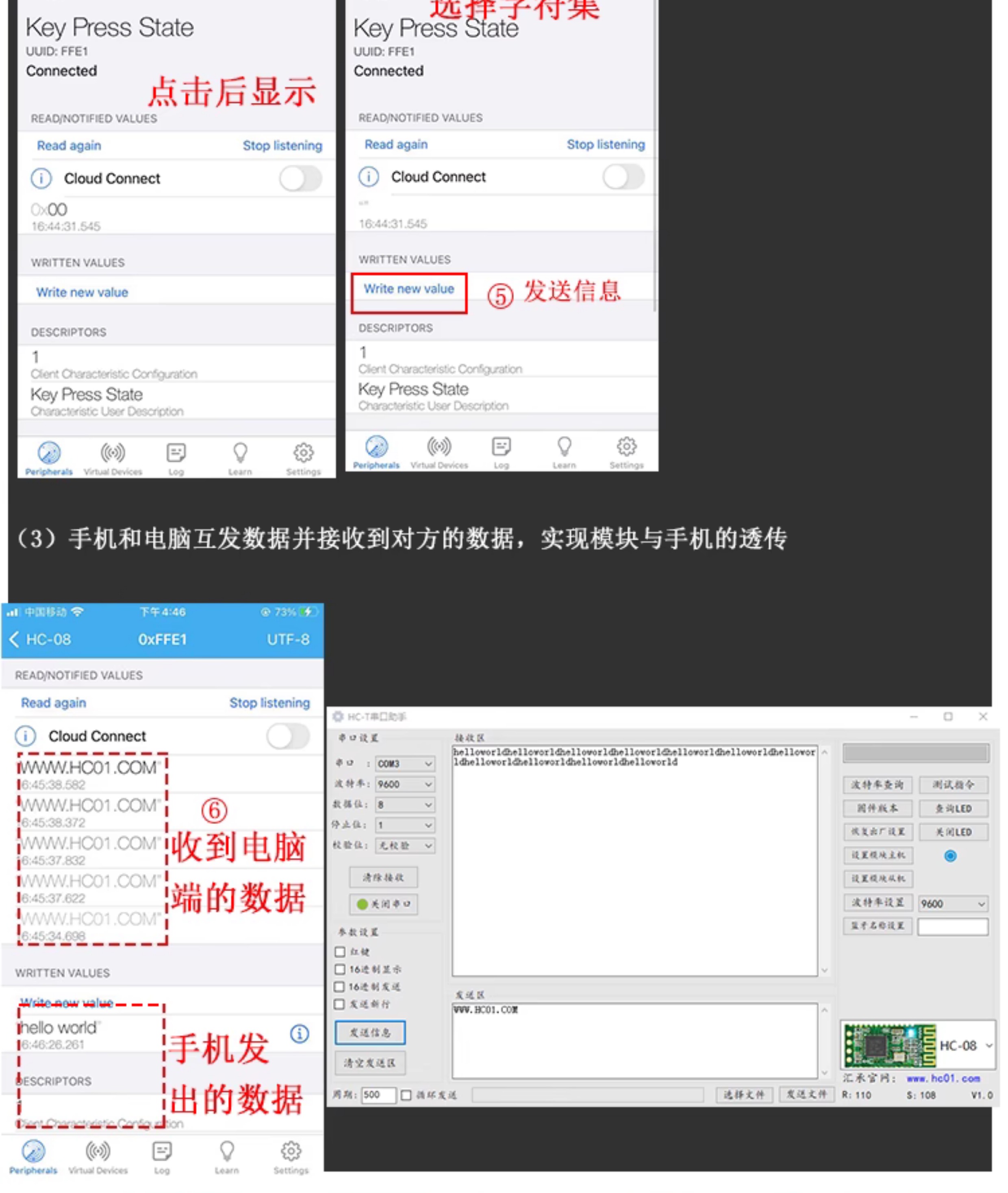The height and width of the screenshot is (1193, 1008).
Task: Click Stop listening in the 0x00 phone screen
Action: [282, 146]
